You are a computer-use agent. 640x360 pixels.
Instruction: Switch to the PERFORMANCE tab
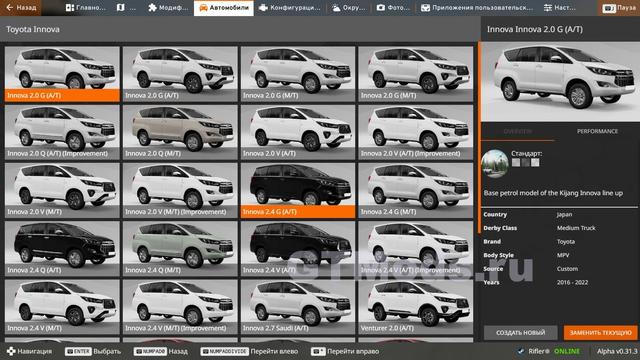click(597, 131)
